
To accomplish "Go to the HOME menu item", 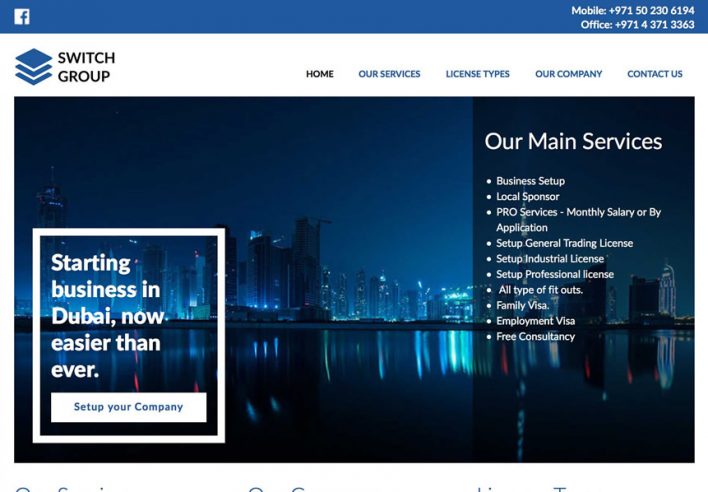I will pos(320,74).
